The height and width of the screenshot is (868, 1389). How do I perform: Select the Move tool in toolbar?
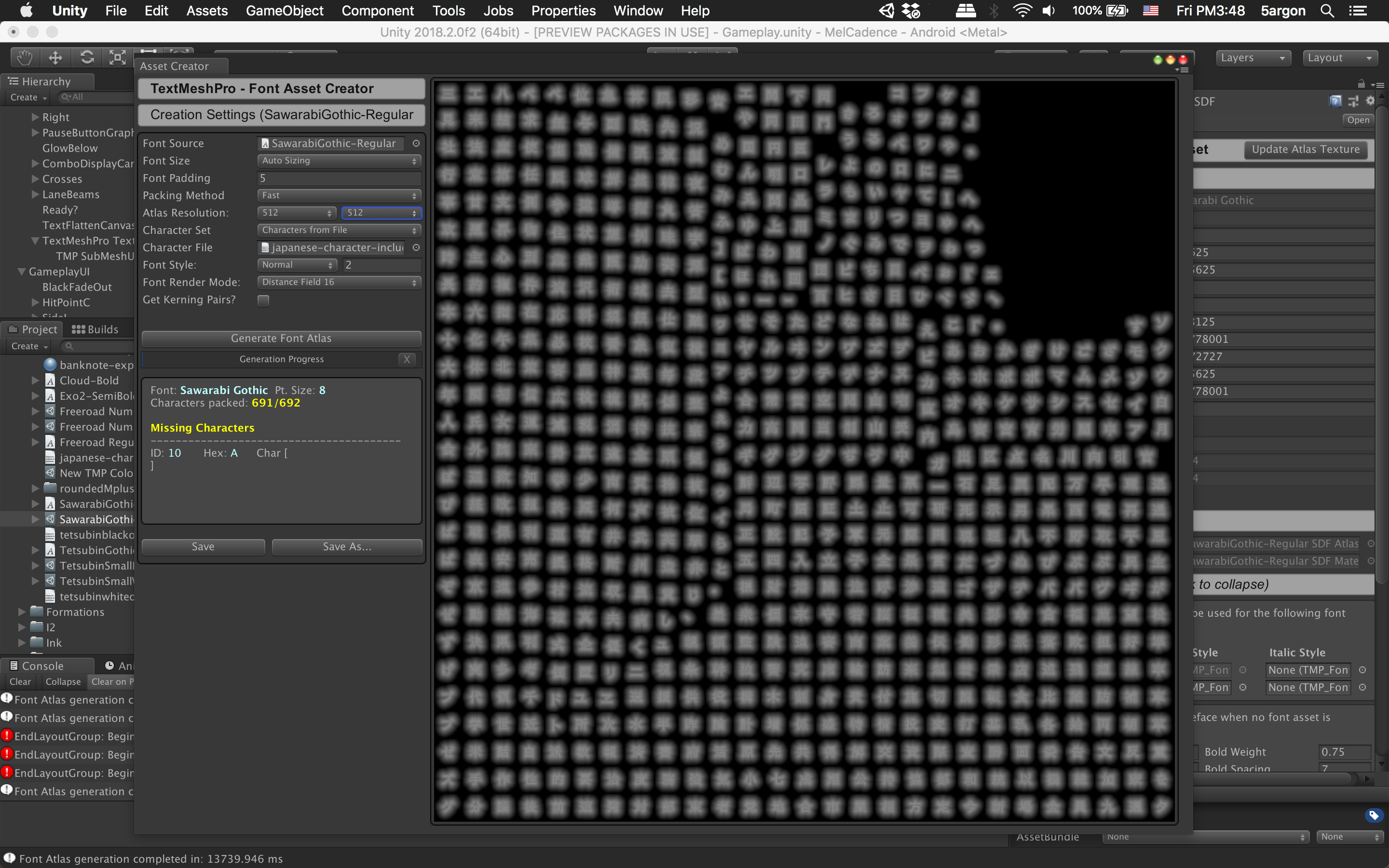click(55, 57)
